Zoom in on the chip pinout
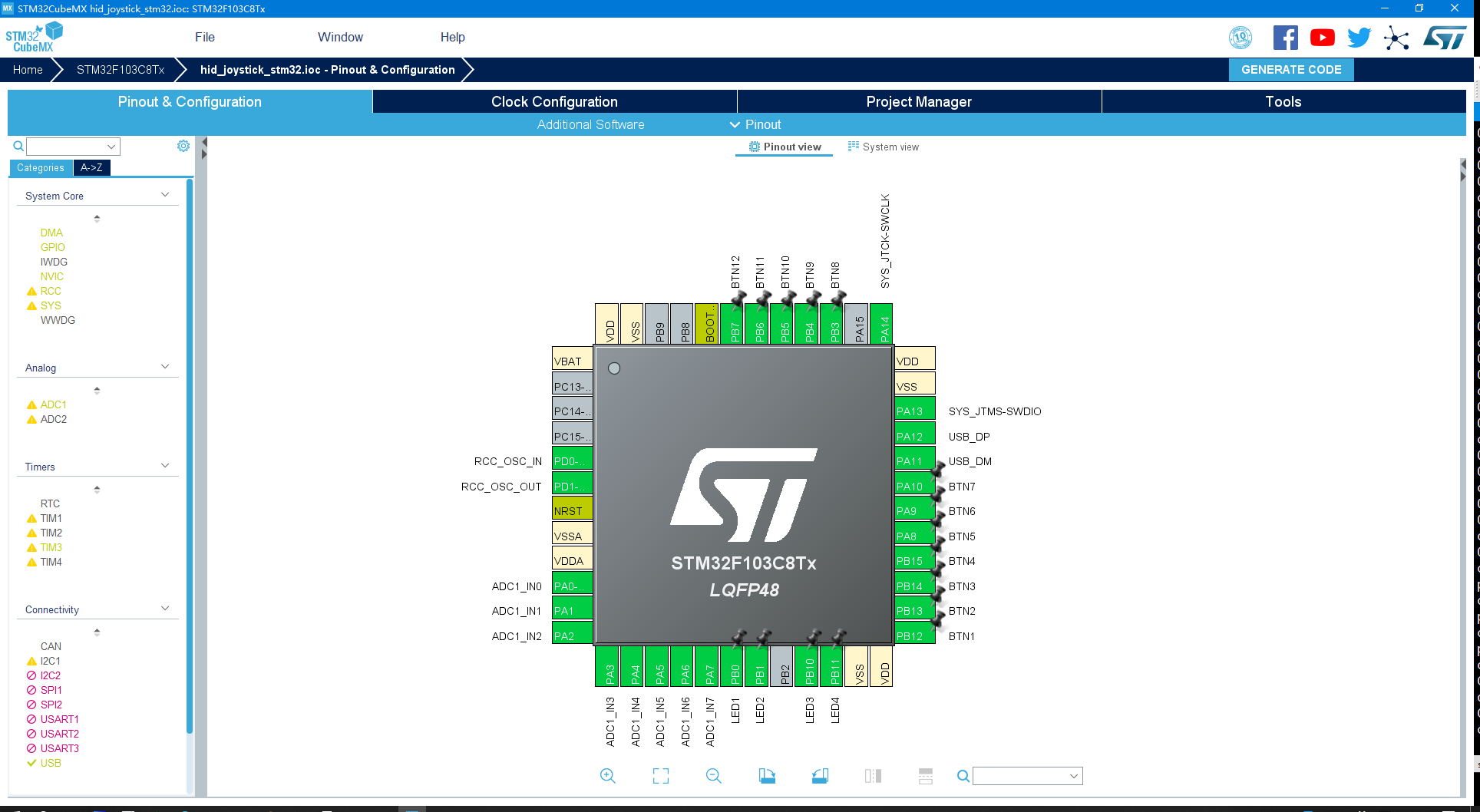The image size is (1480, 812). coord(607,776)
